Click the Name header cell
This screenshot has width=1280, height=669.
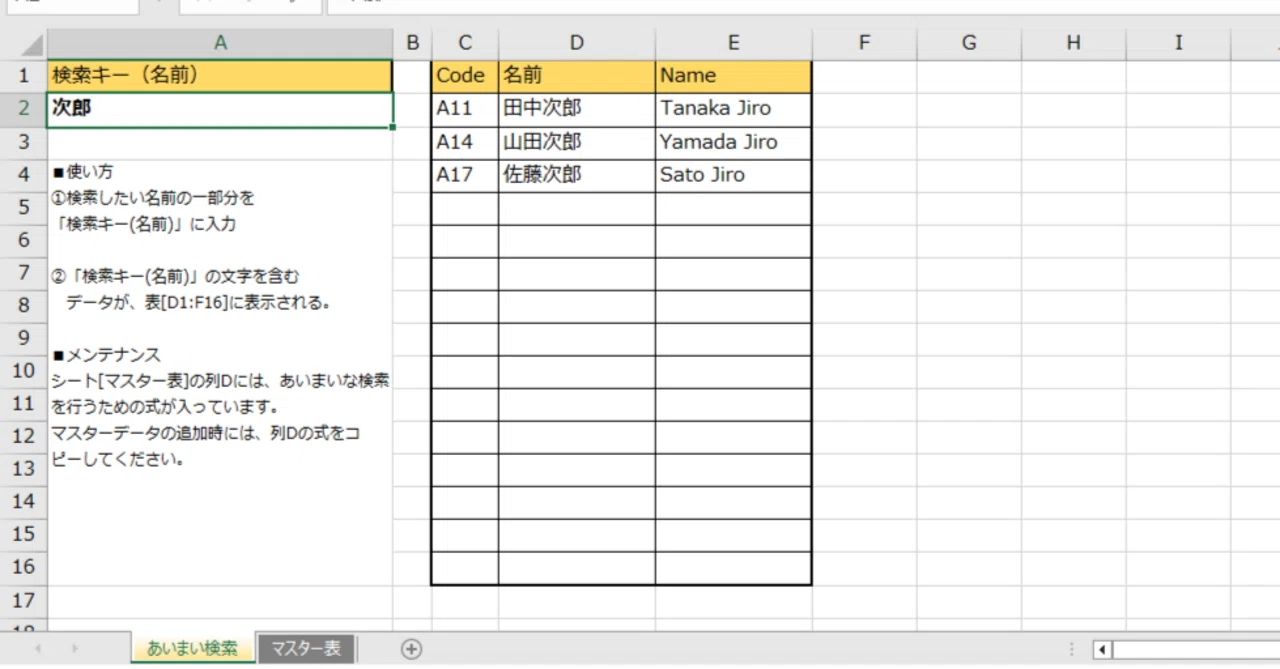coord(734,76)
